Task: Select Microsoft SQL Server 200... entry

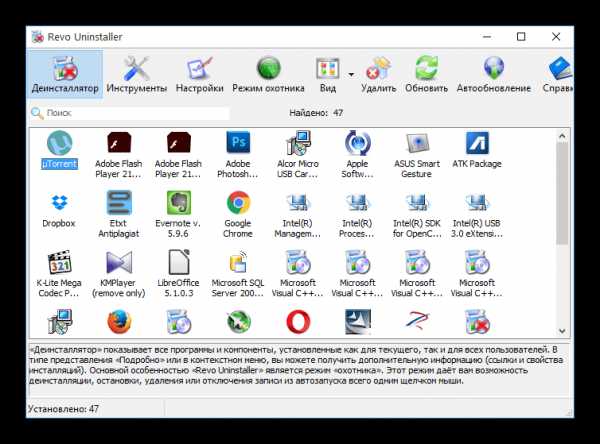Action: (238, 274)
